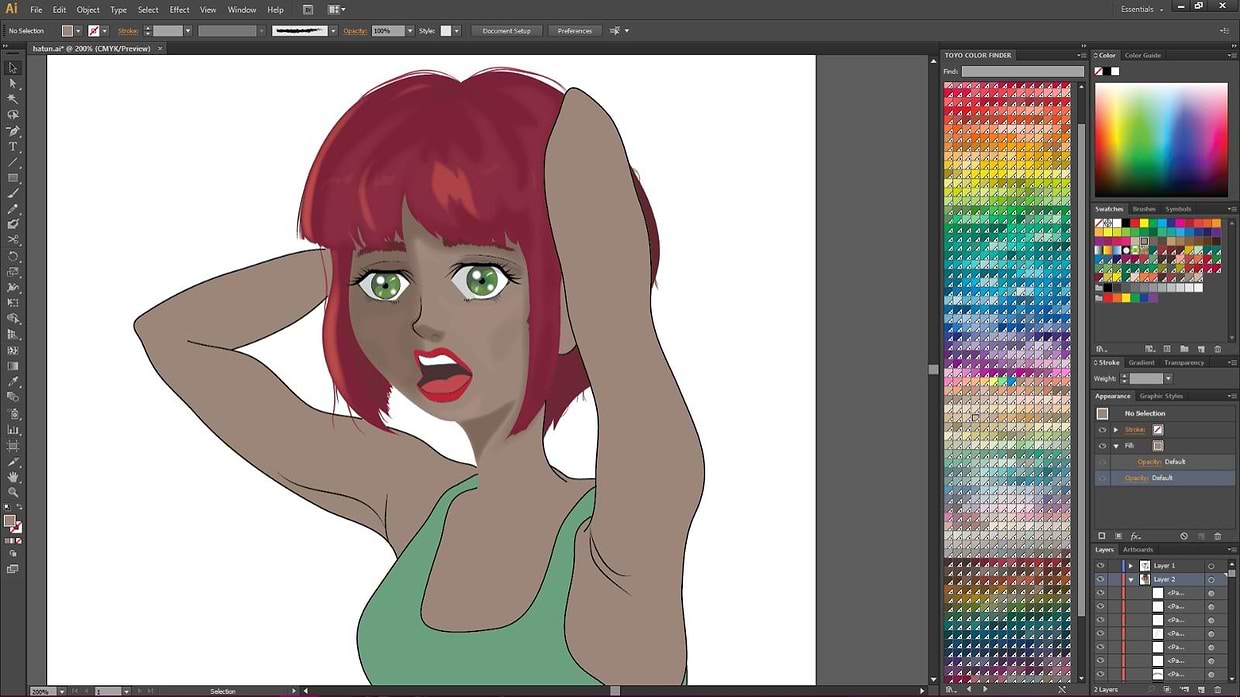Select the Type tool in the toolbar

[13, 147]
